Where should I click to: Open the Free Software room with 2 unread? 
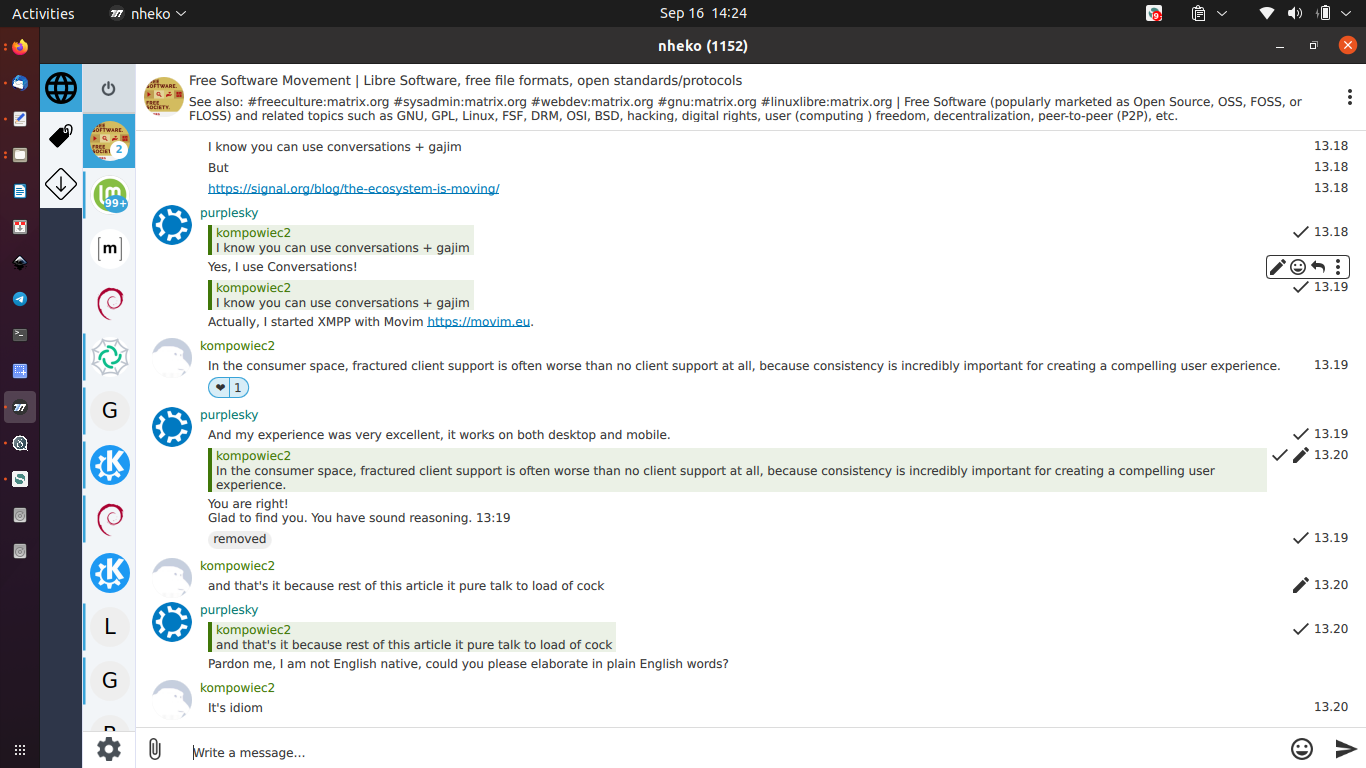click(x=110, y=140)
